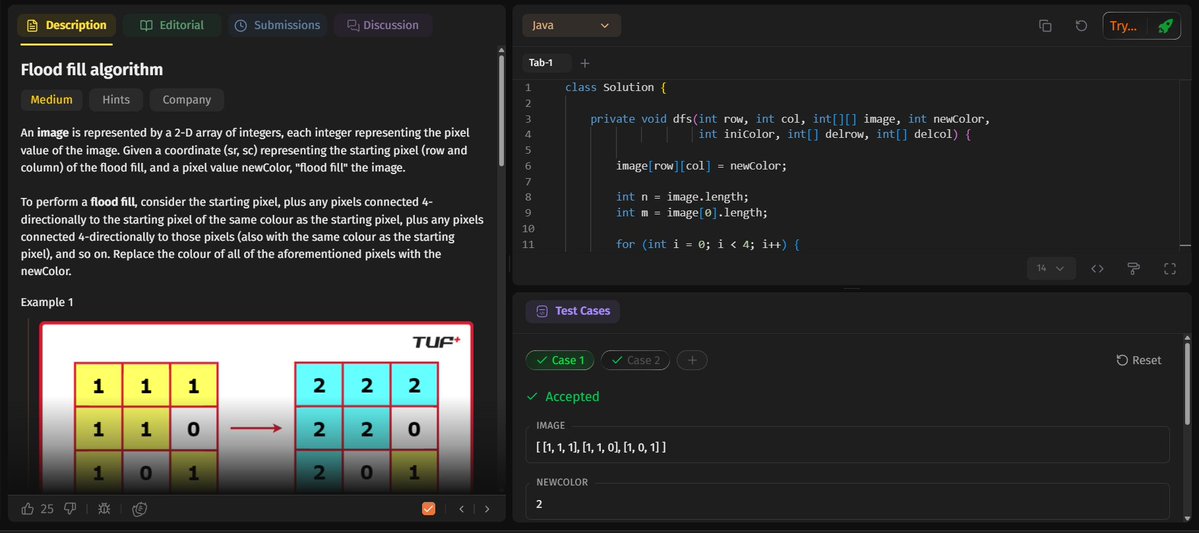The width and height of the screenshot is (1199, 533).
Task: Open the Java language dropdown
Action: pos(571,25)
